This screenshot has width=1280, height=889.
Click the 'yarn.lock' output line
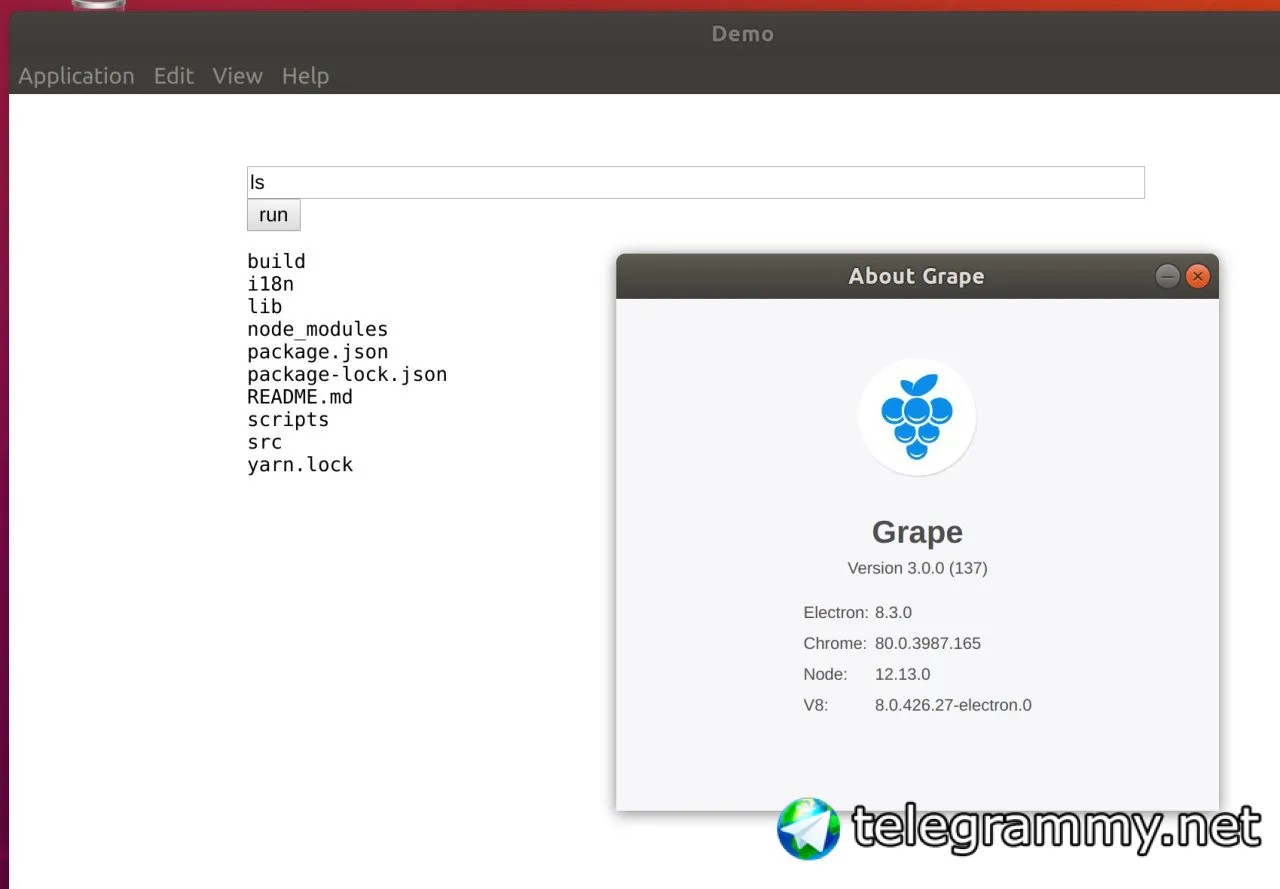click(x=300, y=465)
